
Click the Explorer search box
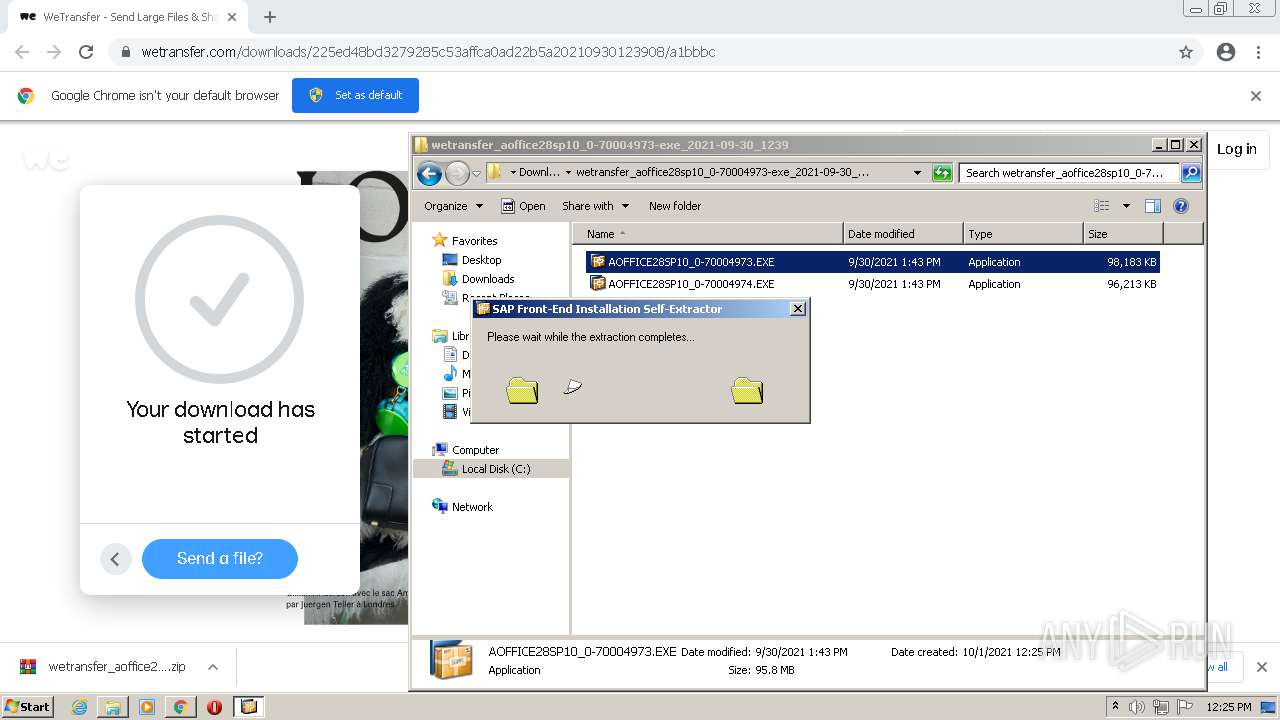point(1069,173)
